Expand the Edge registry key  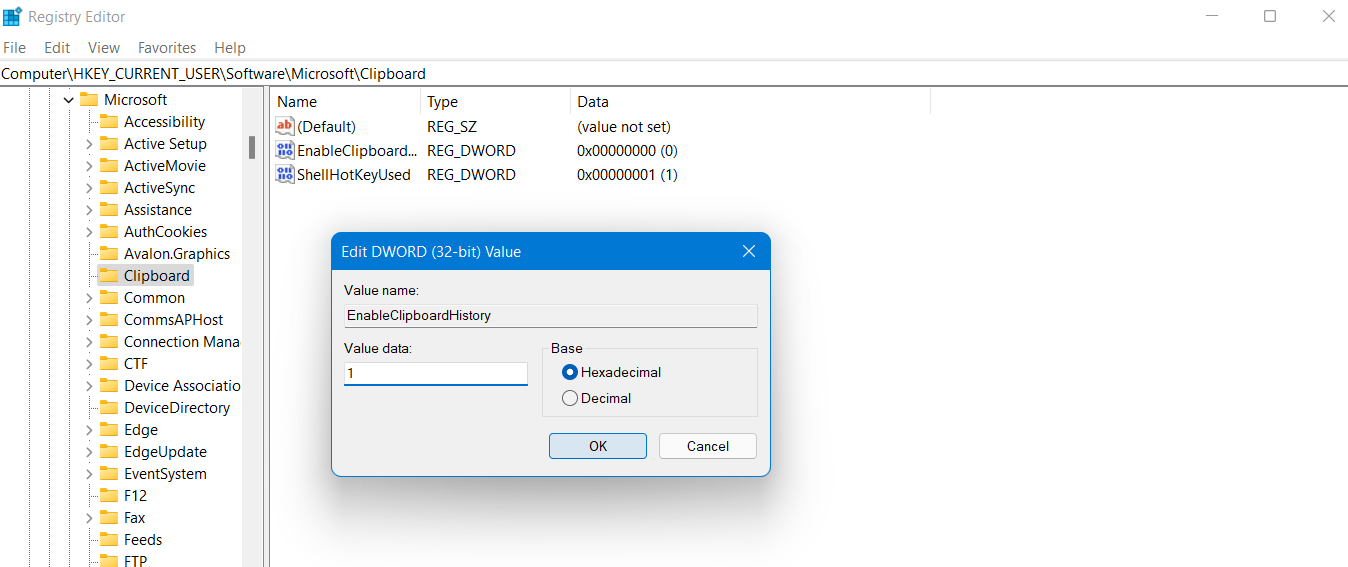[x=89, y=430]
